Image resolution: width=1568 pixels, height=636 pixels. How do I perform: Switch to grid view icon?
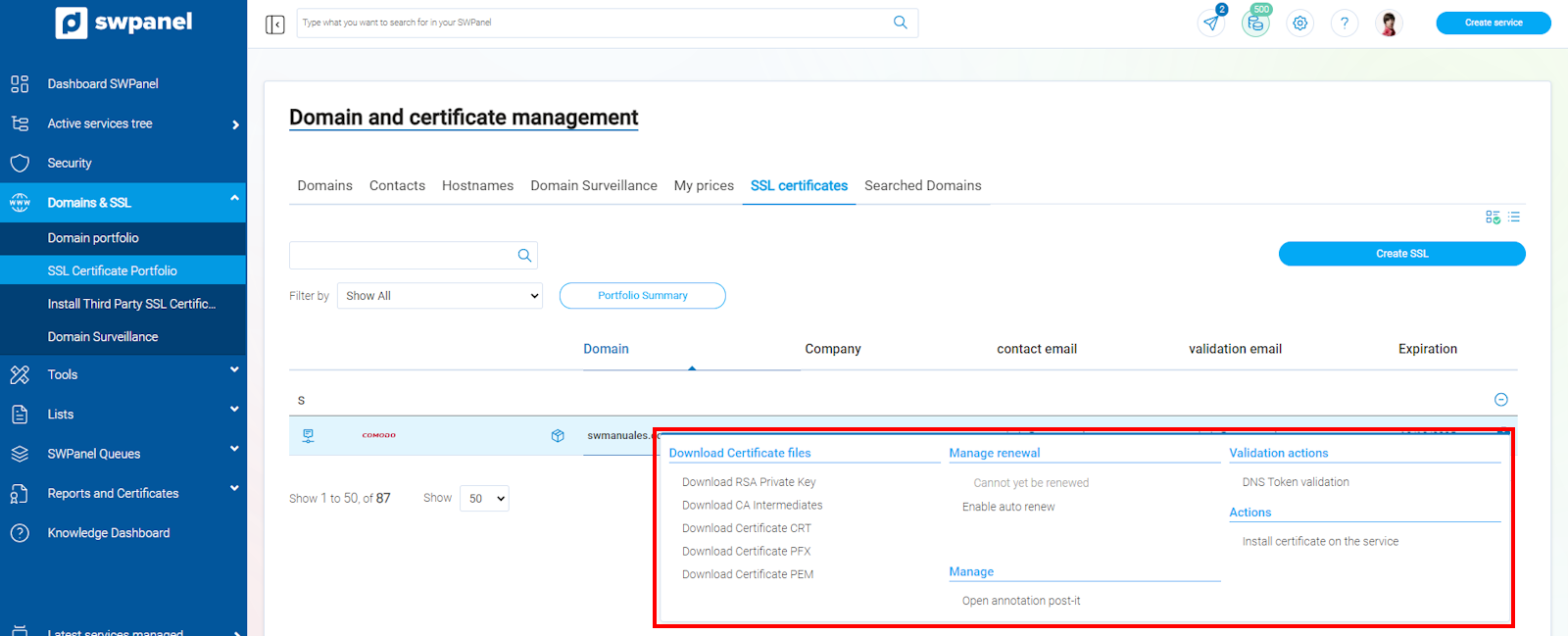tap(1493, 217)
